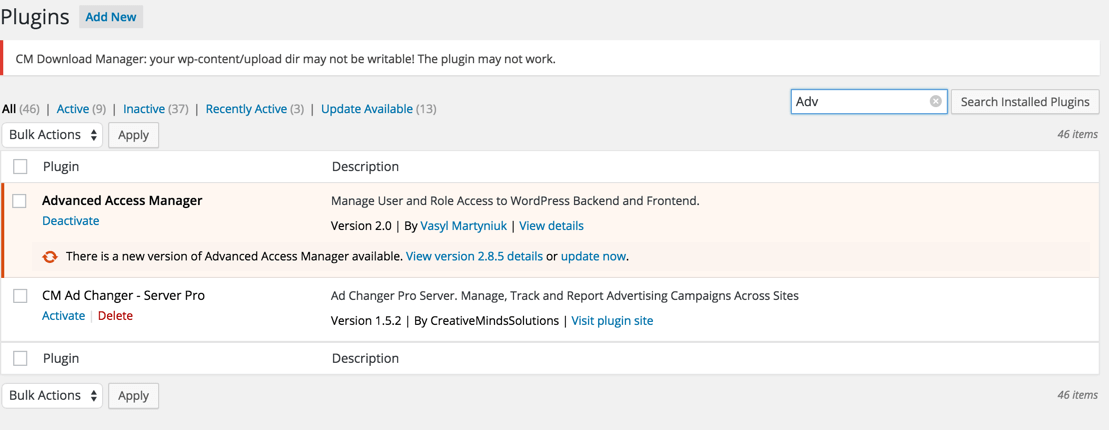
Task: Focus the plugin search input field
Action: coord(860,102)
